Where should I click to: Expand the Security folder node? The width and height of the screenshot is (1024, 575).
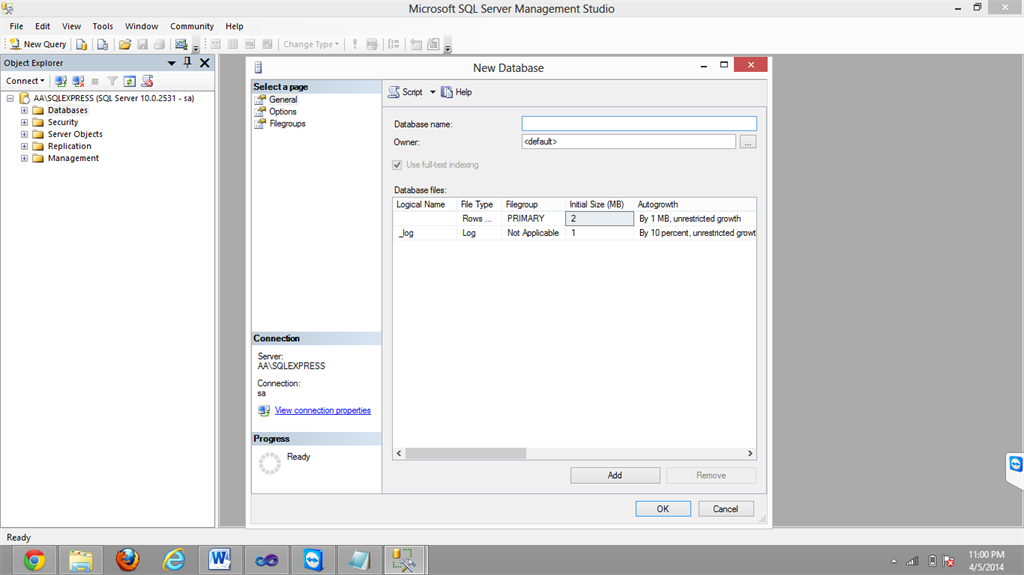tap(24, 122)
